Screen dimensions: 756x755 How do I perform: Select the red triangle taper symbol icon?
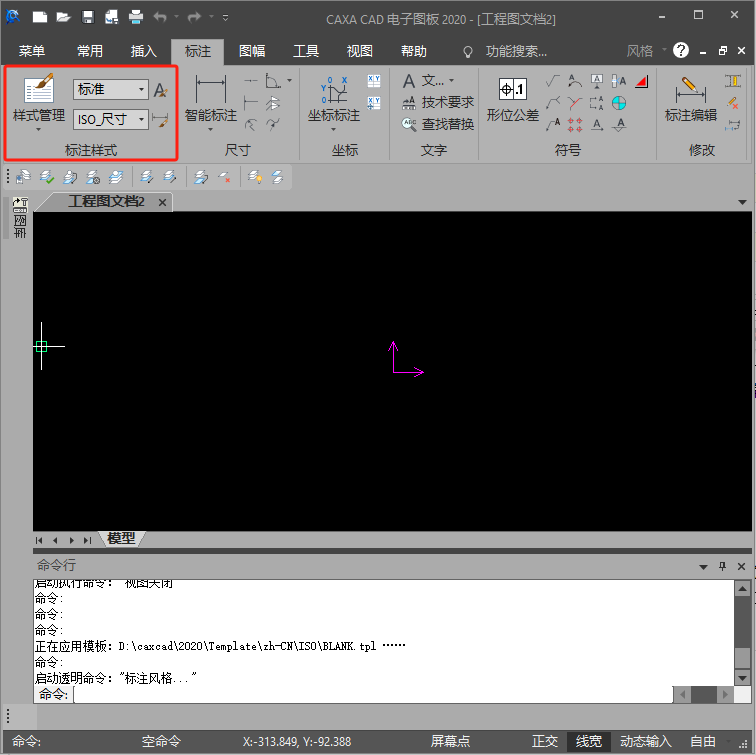pyautogui.click(x=642, y=81)
